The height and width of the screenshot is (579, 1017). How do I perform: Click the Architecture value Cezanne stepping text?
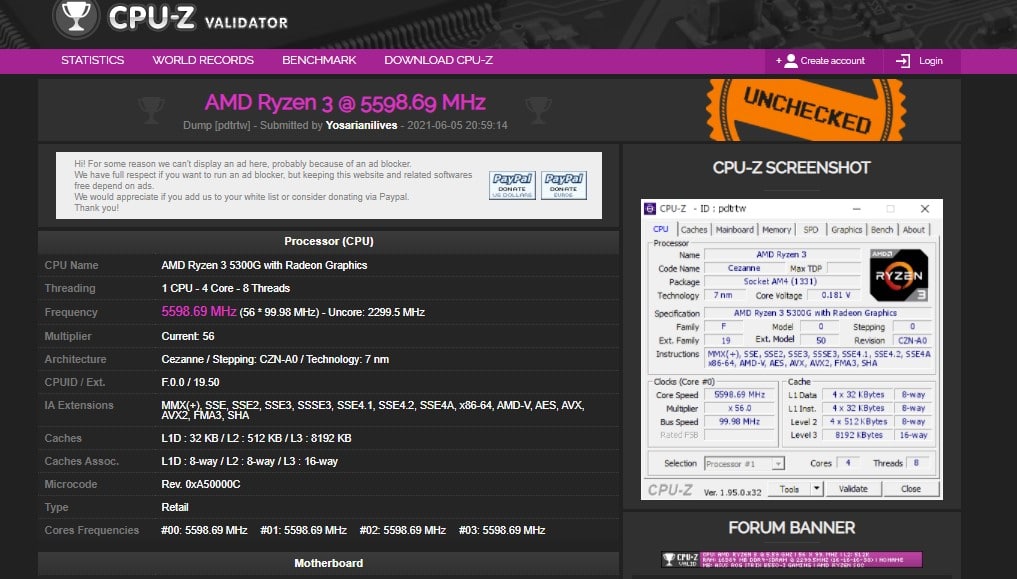pyautogui.click(x=275, y=359)
